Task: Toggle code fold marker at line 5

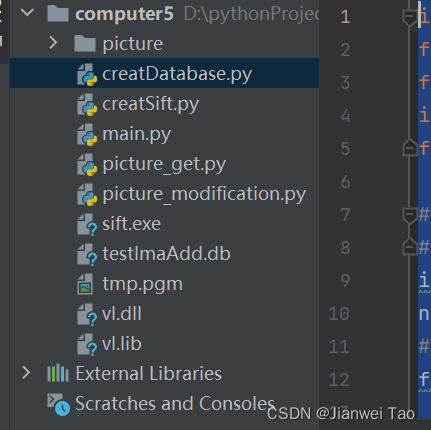Action: pos(409,147)
